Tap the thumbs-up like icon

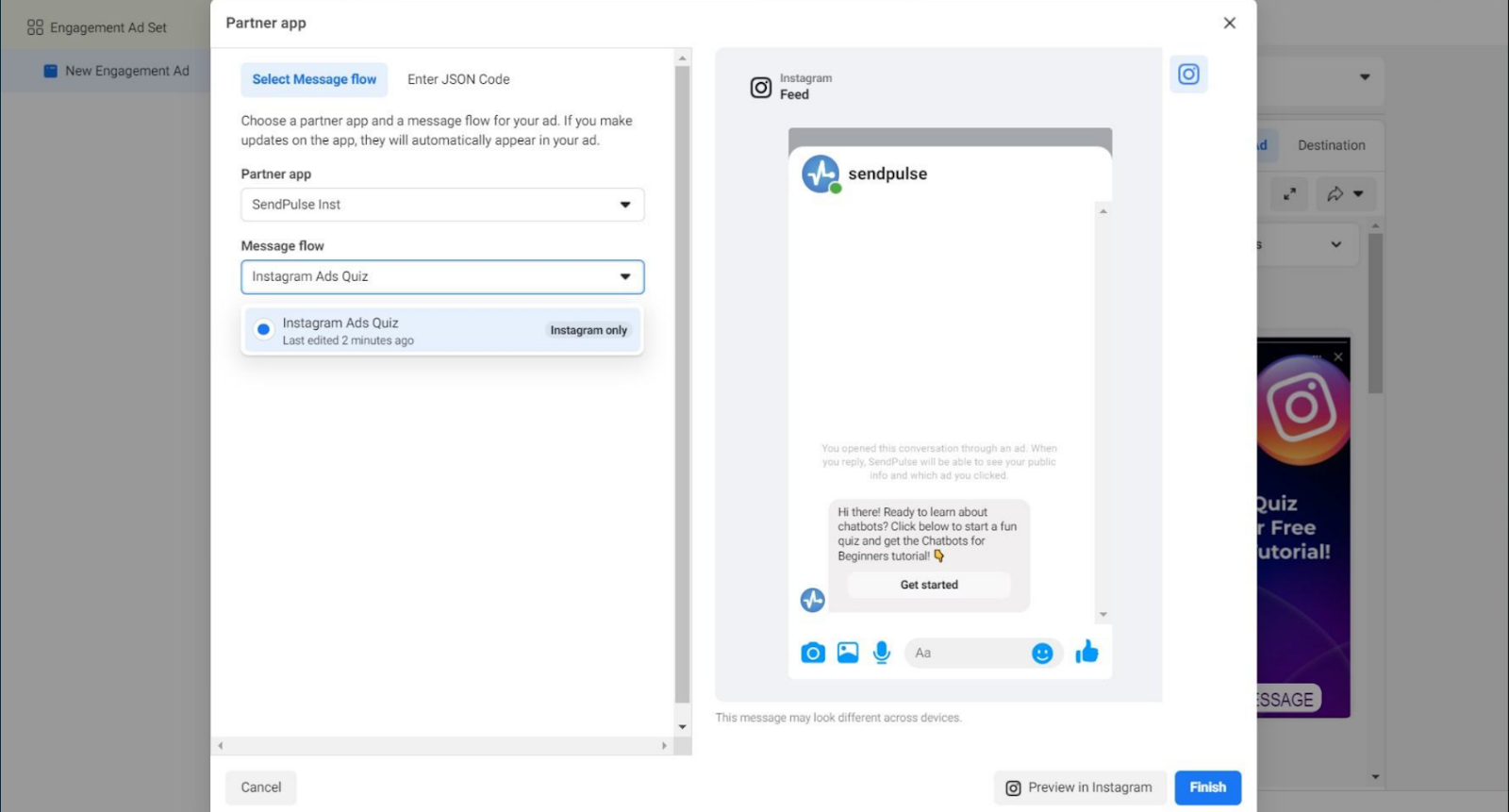1087,652
